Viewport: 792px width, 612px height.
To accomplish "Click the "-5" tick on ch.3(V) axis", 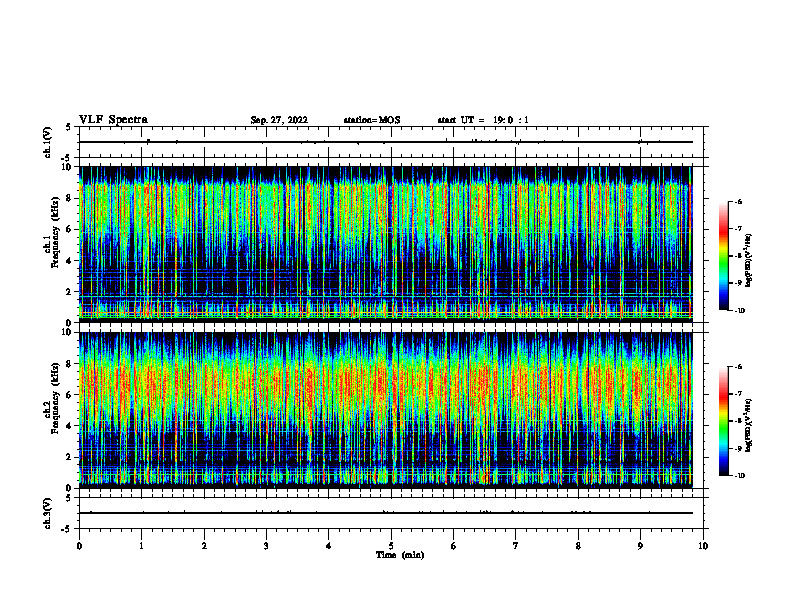I will click(x=68, y=529).
